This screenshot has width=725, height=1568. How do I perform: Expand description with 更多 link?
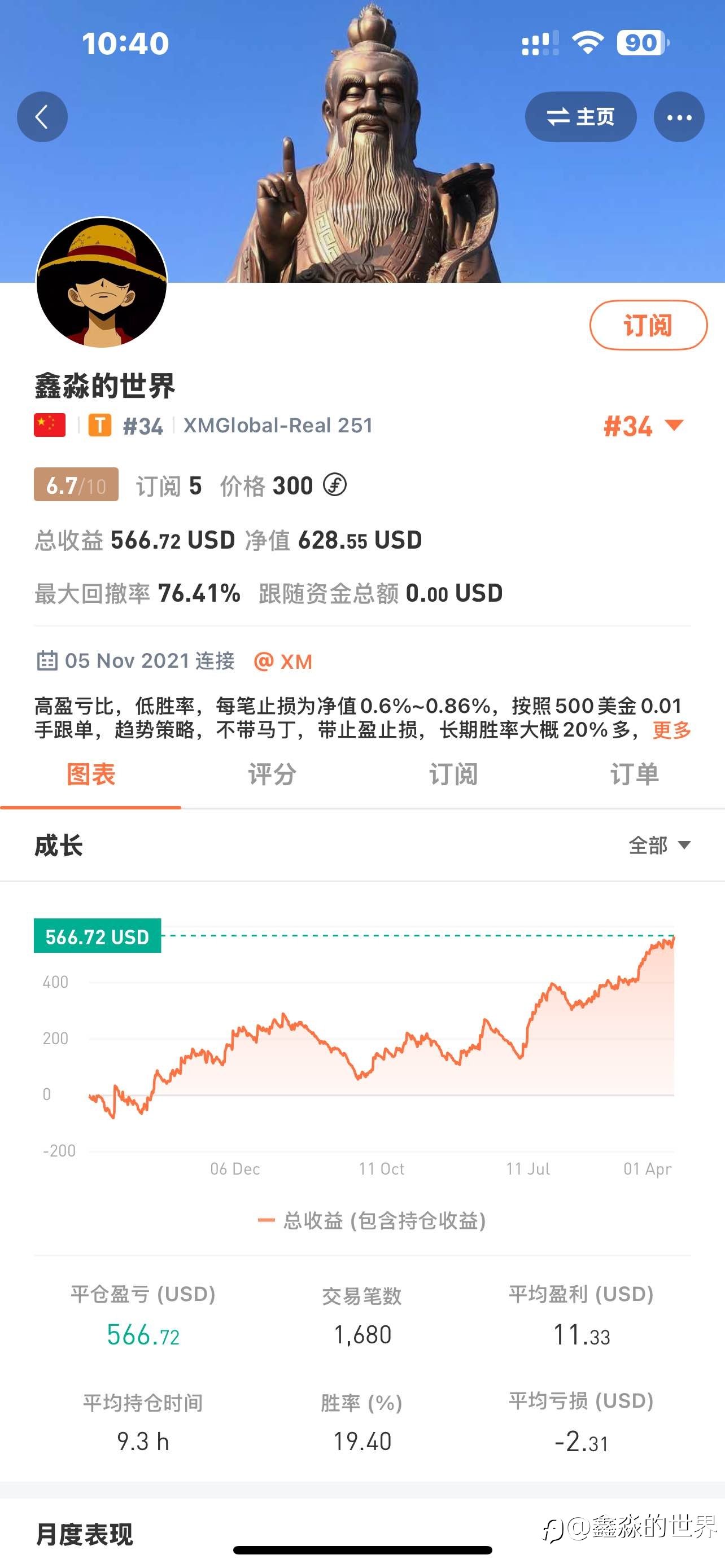671,729
